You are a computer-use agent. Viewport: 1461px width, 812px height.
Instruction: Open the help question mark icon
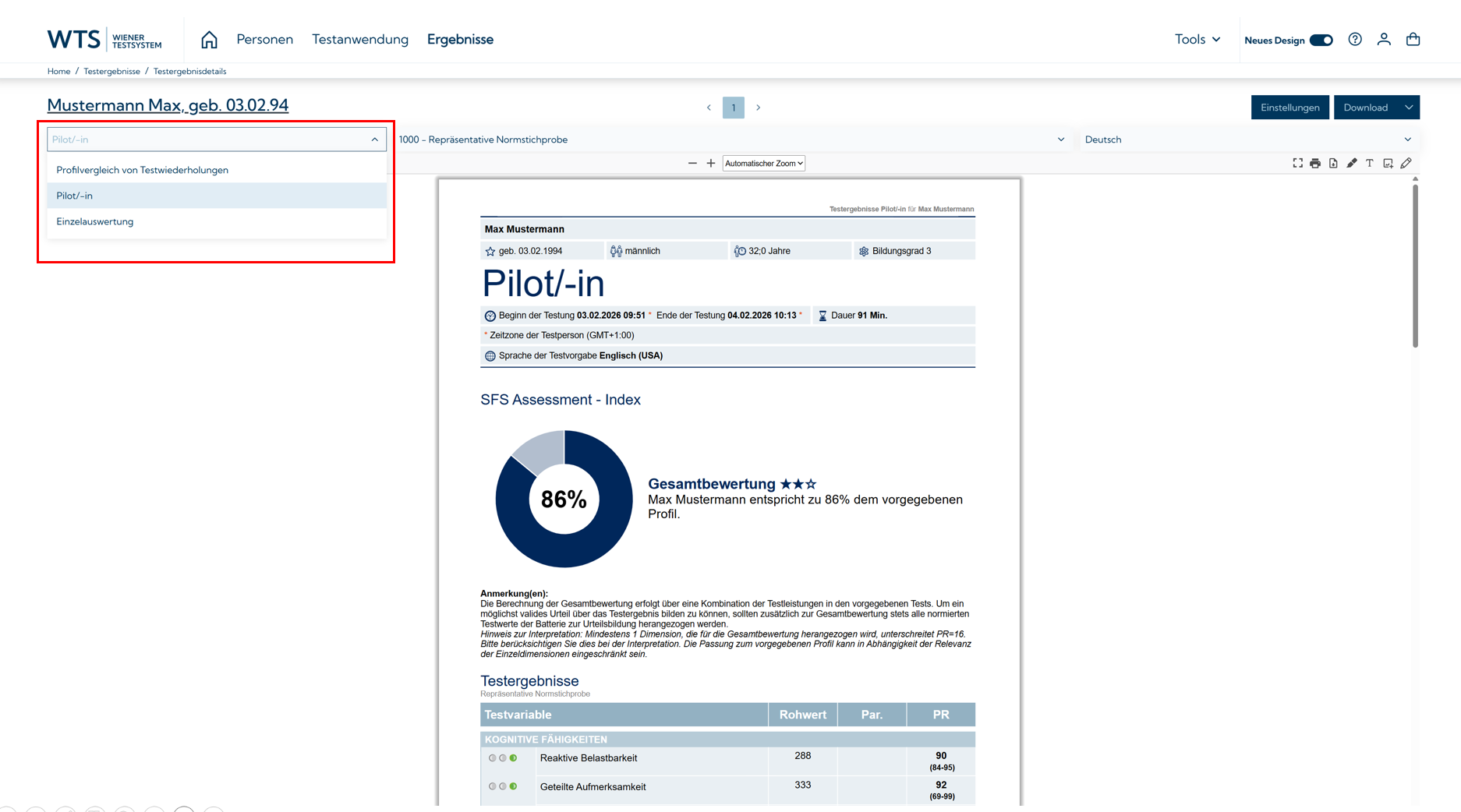1355,40
